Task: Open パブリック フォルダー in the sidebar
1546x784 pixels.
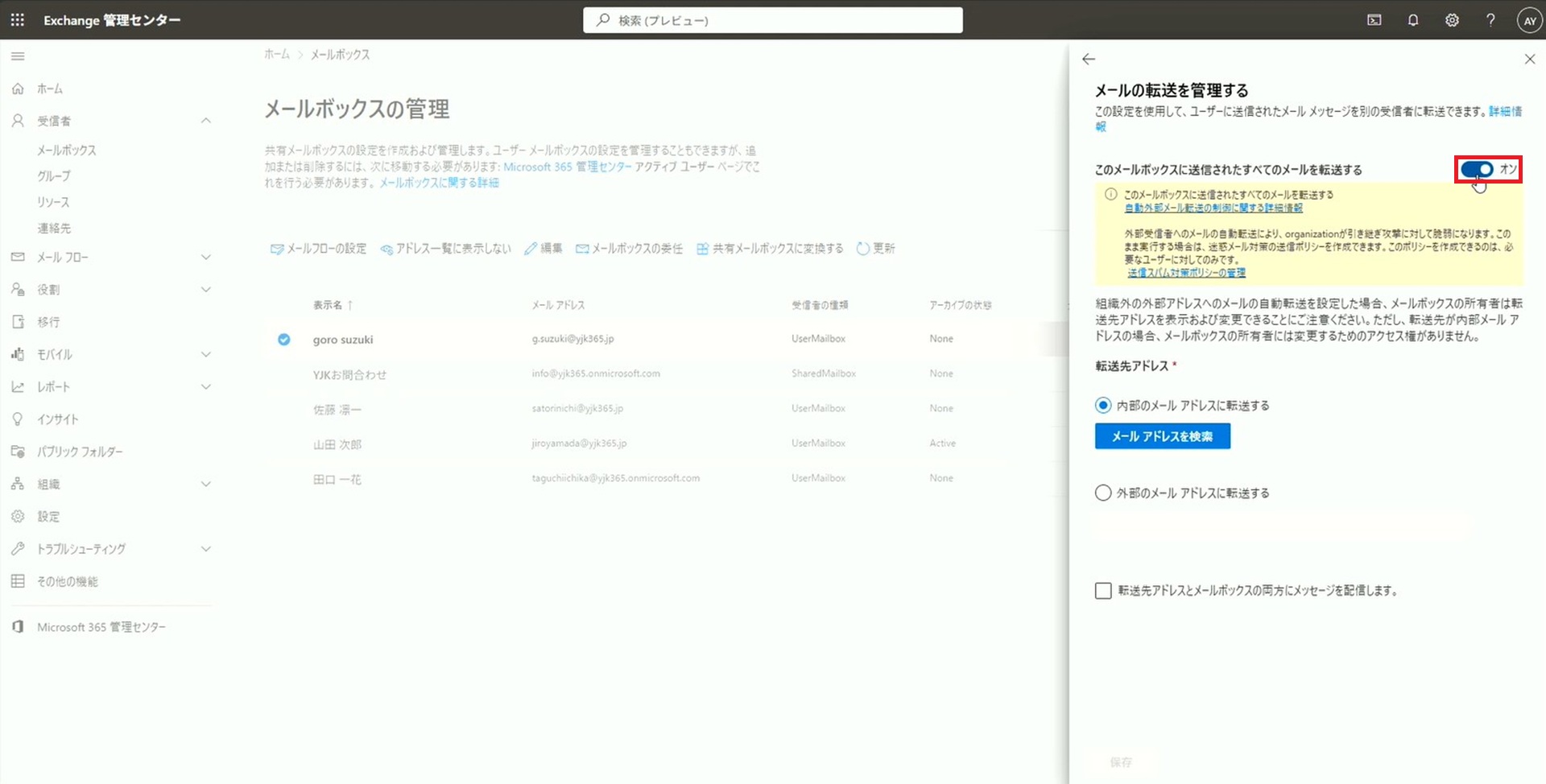Action: [x=80, y=452]
